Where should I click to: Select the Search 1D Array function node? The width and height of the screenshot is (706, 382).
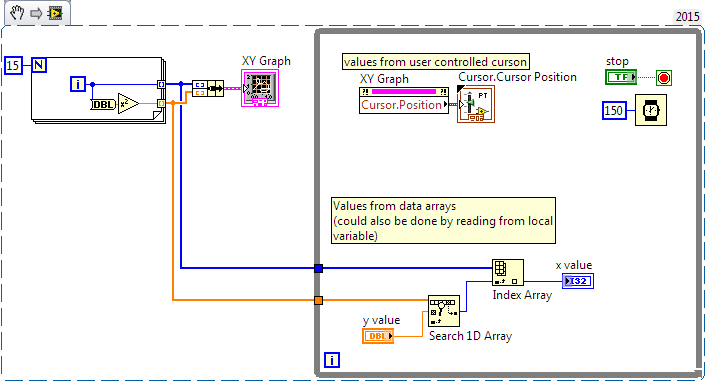tap(444, 311)
